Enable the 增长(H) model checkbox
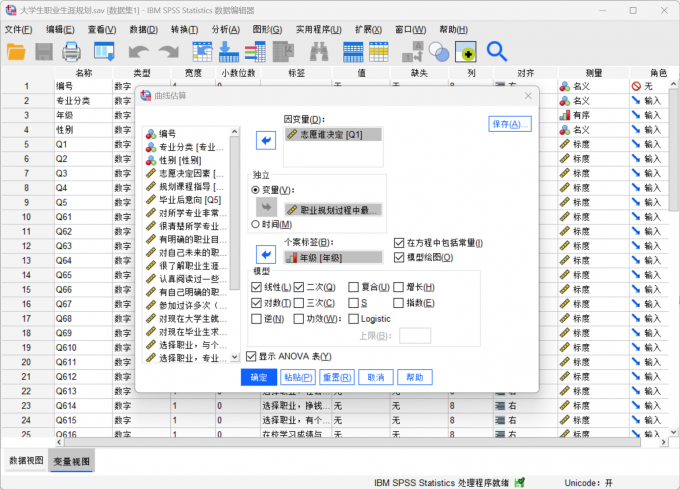 [398, 287]
